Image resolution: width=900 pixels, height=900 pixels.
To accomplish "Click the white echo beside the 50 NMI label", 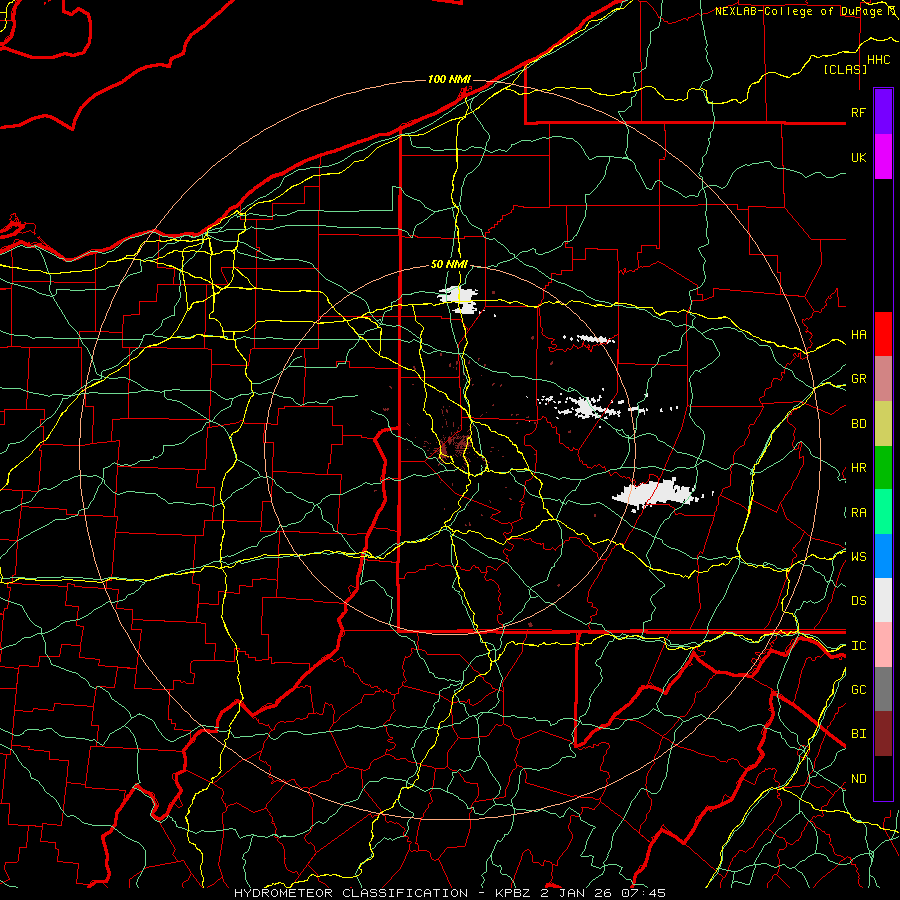I will click(460, 300).
